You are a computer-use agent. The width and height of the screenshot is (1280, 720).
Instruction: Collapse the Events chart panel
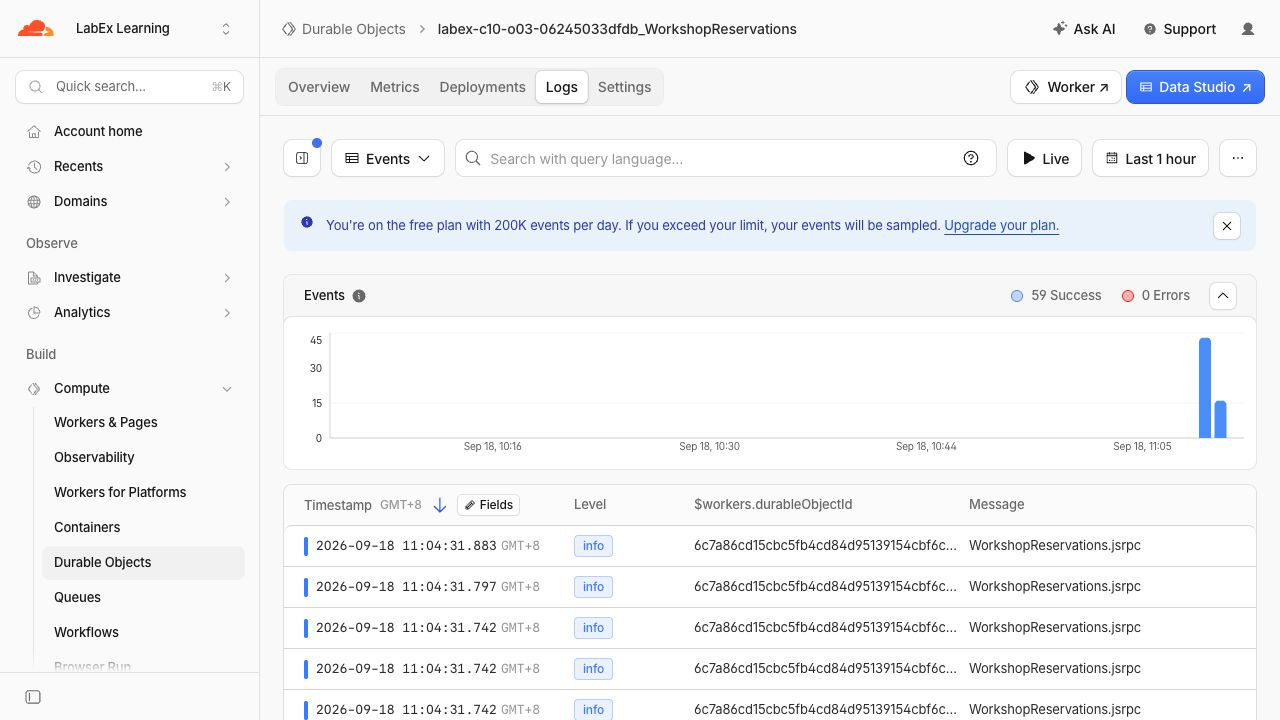point(1223,296)
